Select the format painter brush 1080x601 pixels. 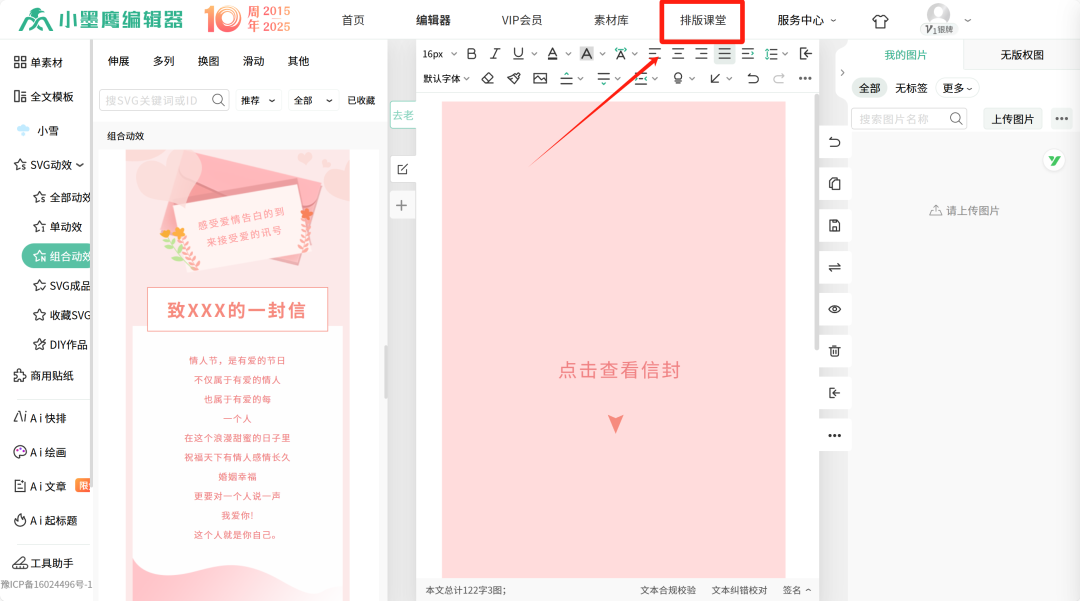point(514,78)
